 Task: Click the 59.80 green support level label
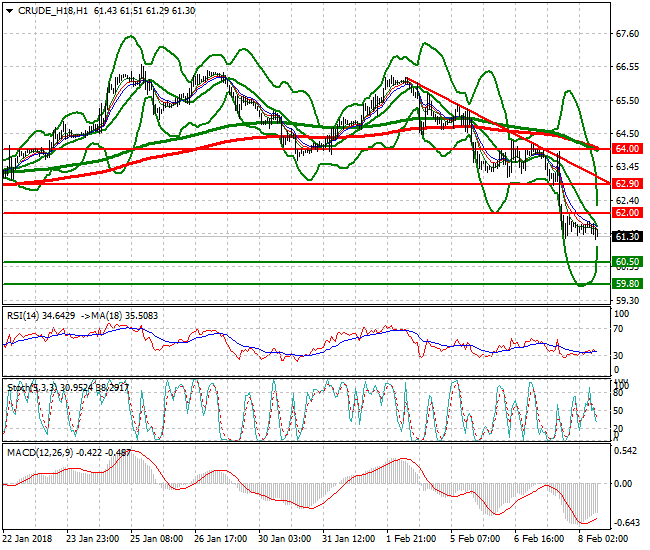627,284
